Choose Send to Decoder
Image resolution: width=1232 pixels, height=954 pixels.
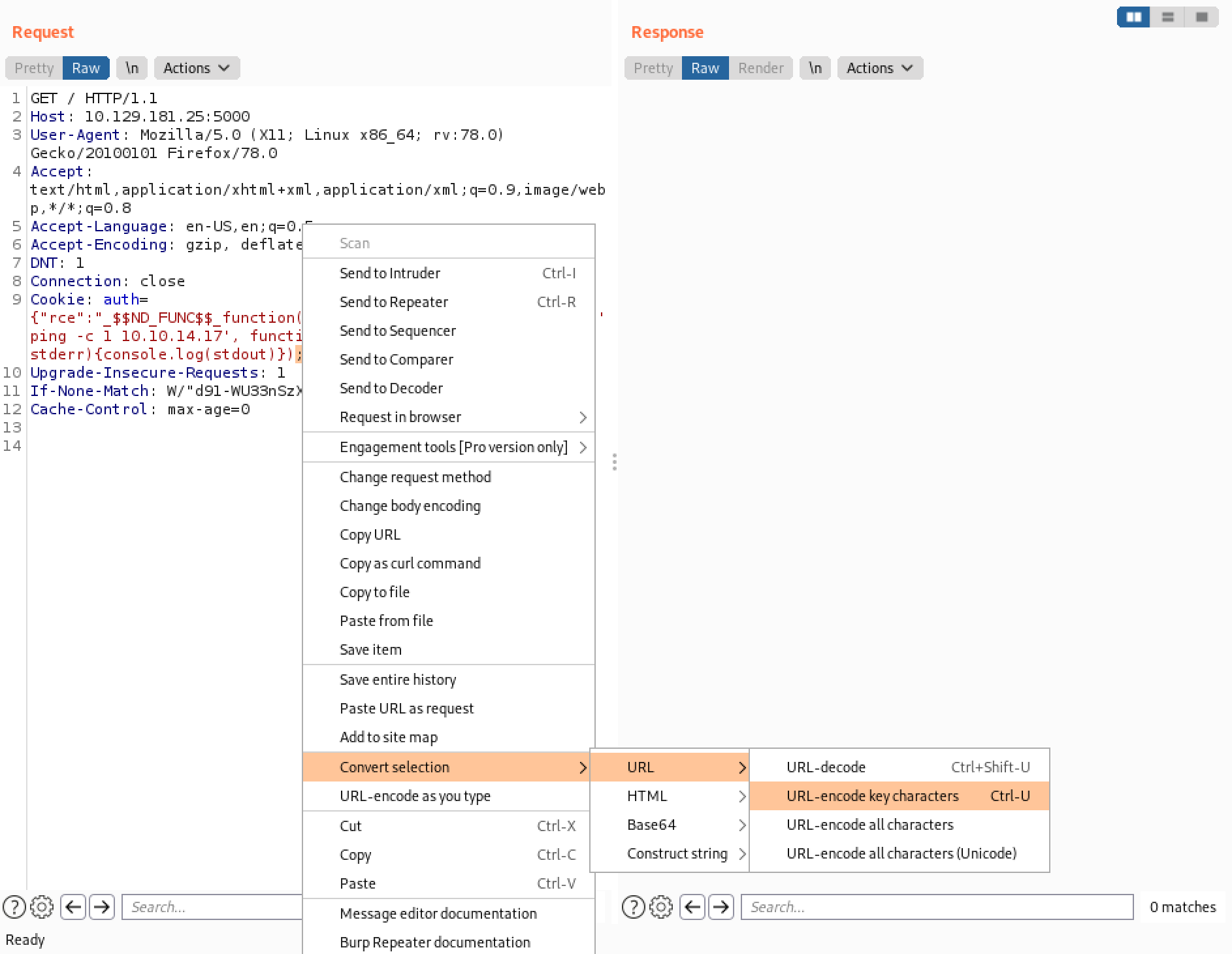coord(449,388)
